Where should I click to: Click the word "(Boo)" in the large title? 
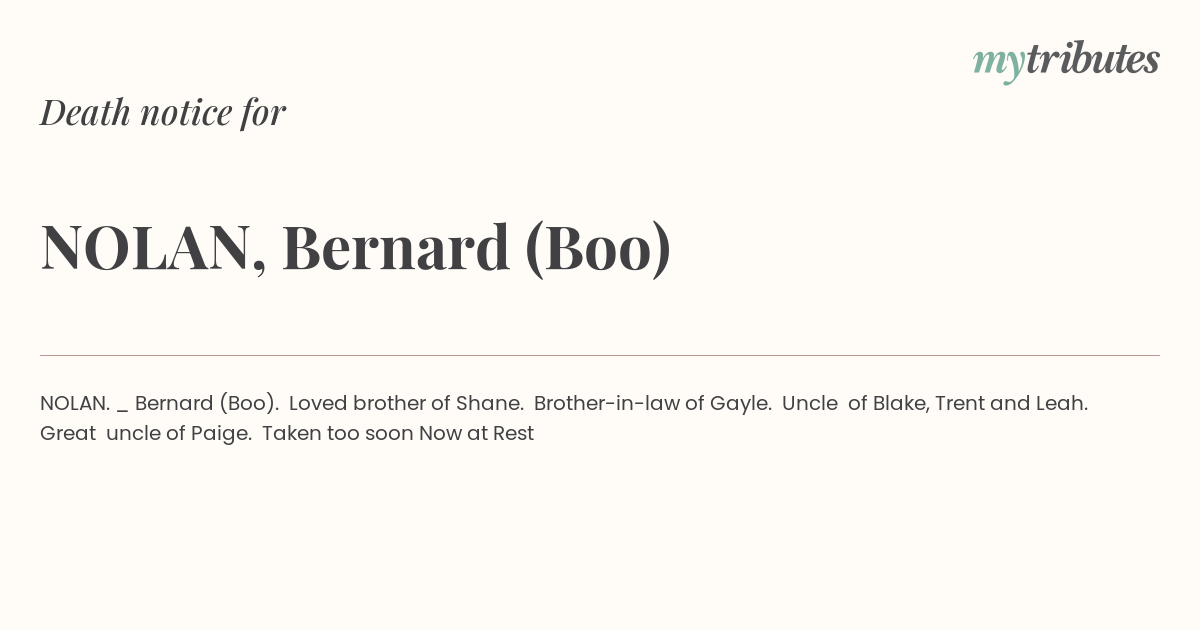point(598,248)
